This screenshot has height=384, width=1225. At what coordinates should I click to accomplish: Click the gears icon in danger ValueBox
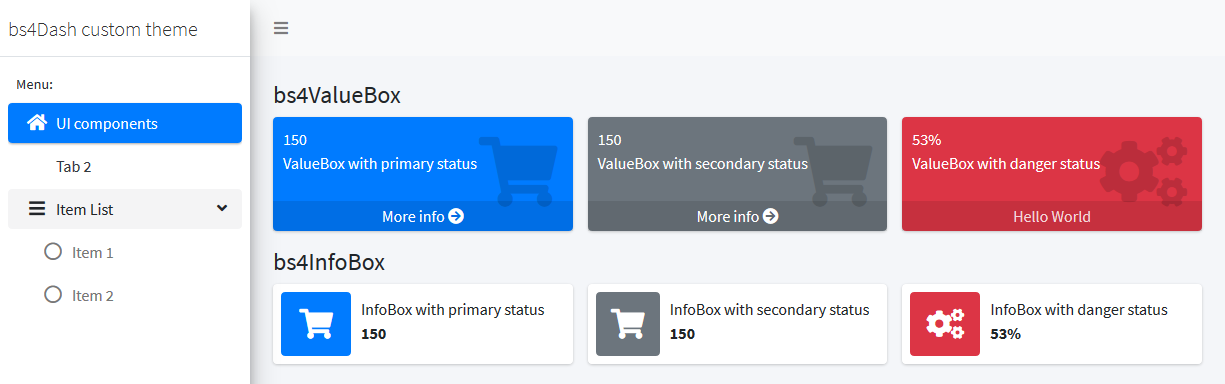[1143, 166]
